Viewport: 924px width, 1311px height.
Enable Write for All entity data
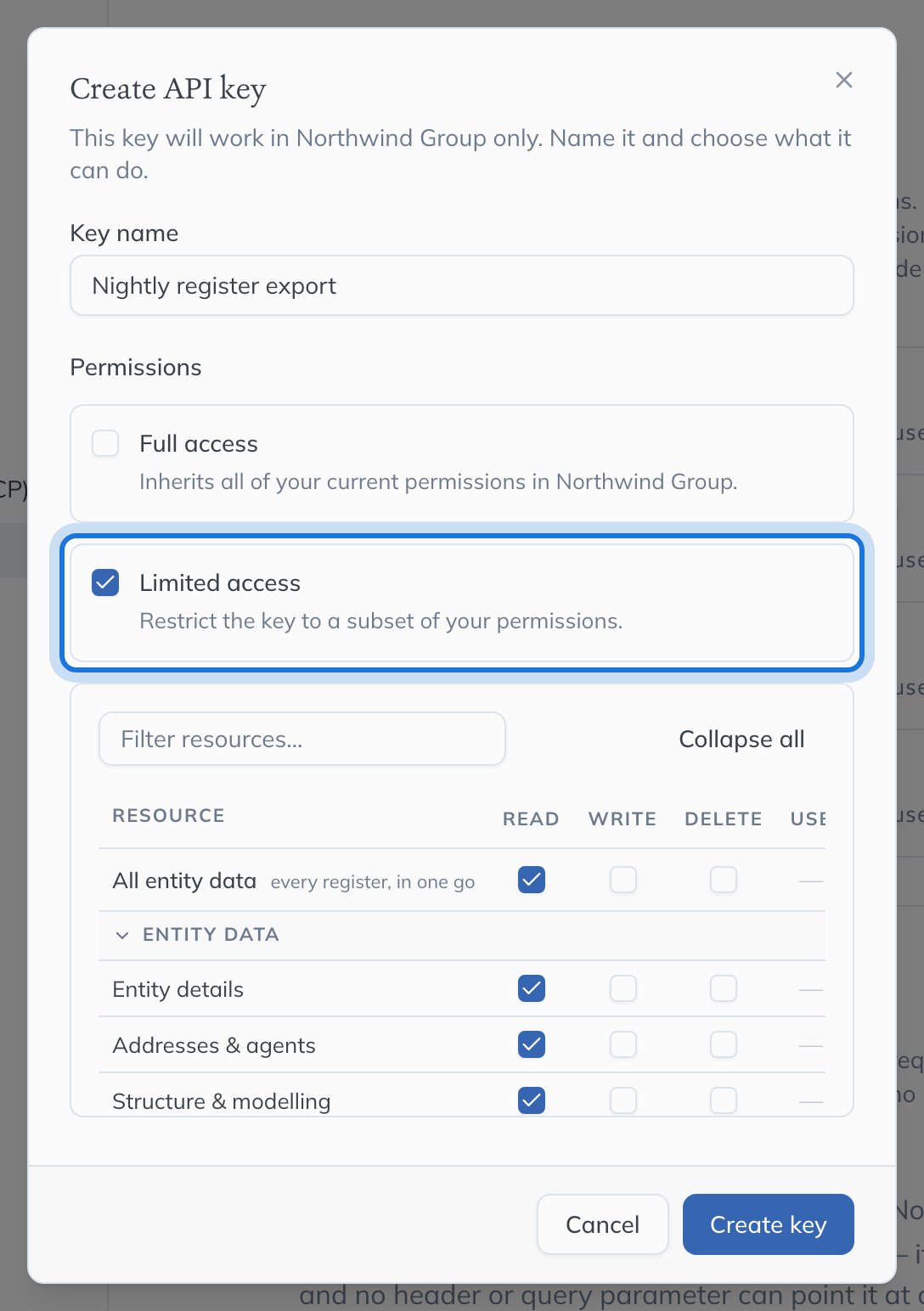pos(623,880)
